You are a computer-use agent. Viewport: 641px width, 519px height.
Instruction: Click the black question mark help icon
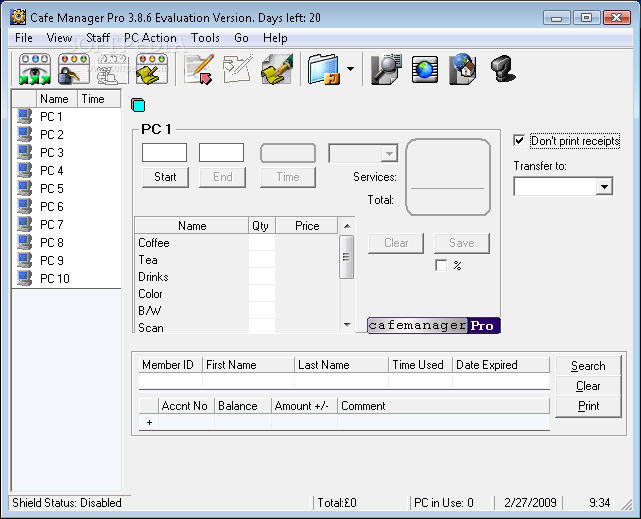tap(503, 69)
